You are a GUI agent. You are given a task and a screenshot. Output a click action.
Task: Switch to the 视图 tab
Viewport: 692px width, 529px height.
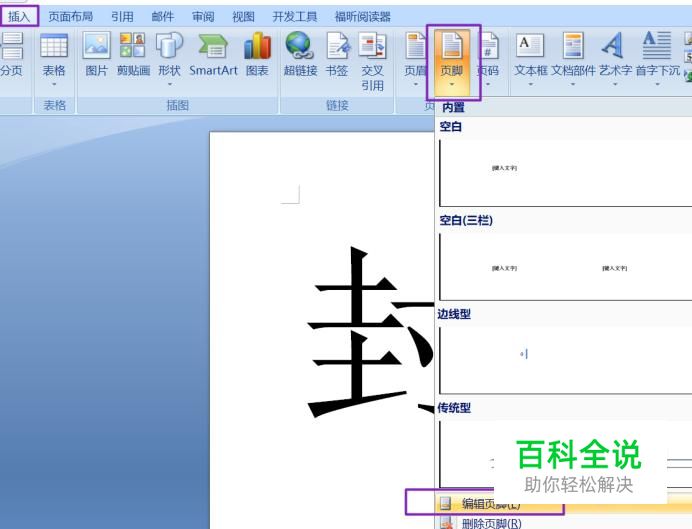pyautogui.click(x=244, y=17)
